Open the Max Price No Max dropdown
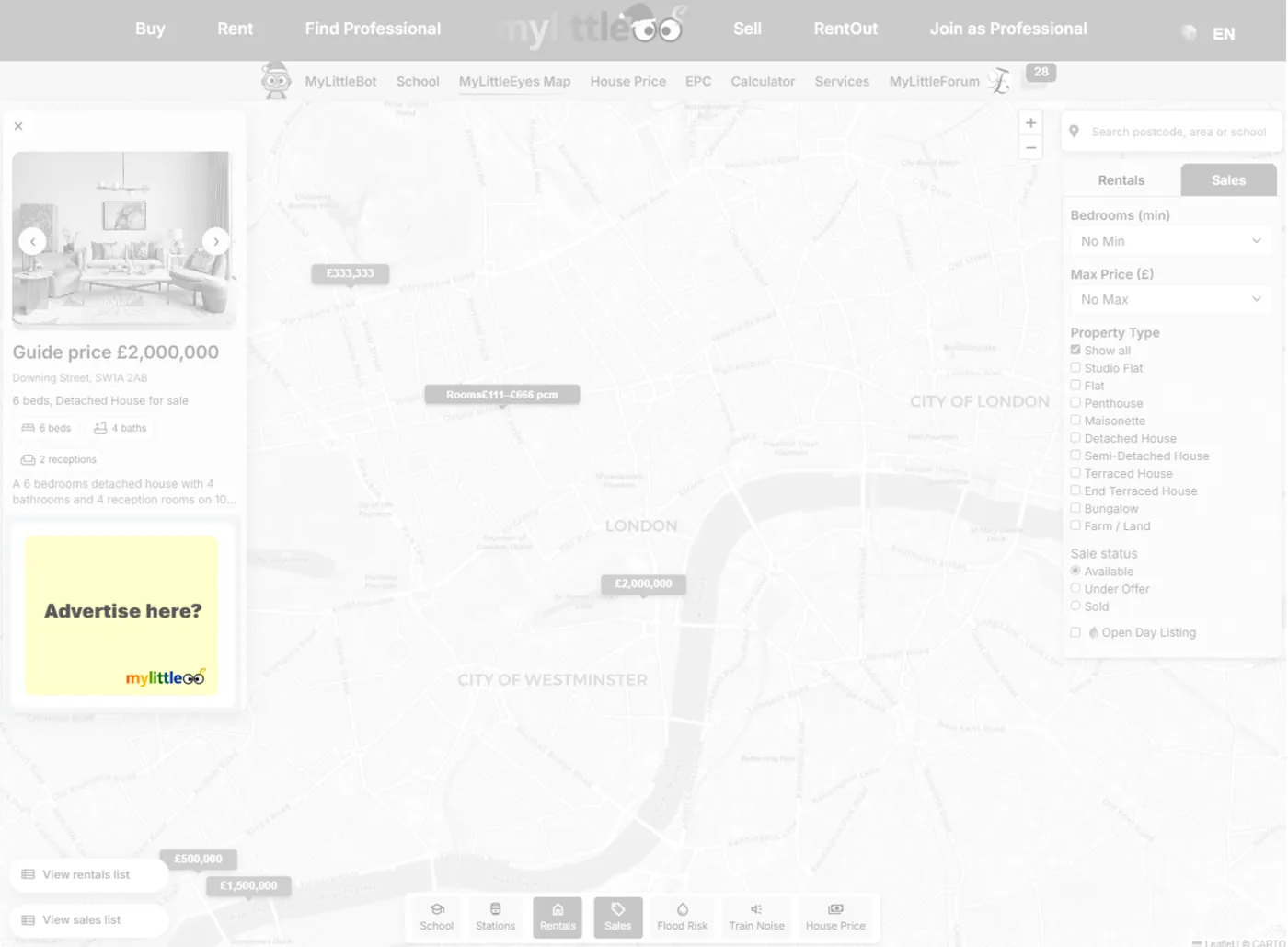The height and width of the screenshot is (947, 1288). tap(1170, 299)
